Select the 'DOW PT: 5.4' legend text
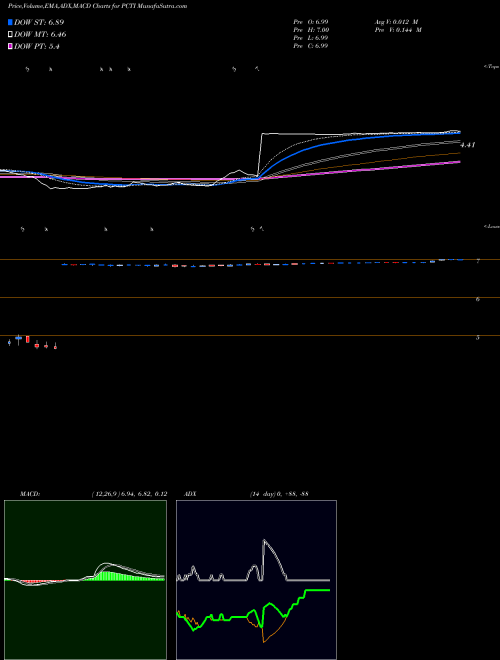500x660 pixels. coord(36,46)
